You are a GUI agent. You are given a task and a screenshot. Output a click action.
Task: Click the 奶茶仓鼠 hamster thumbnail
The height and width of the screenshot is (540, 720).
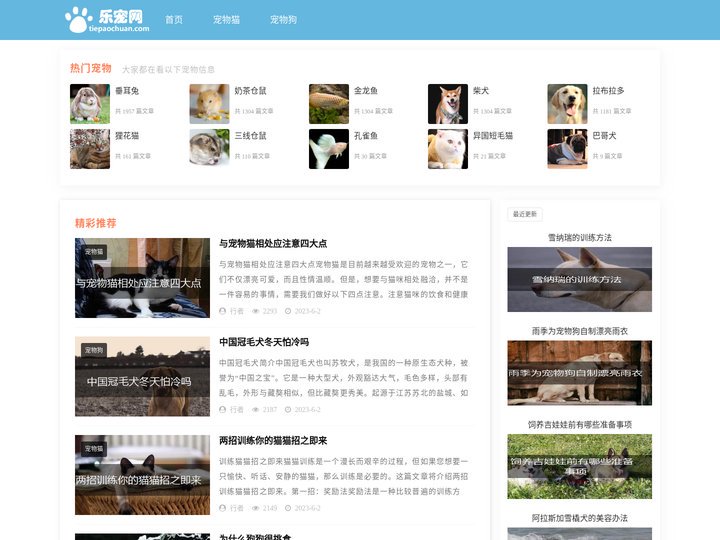[209, 104]
